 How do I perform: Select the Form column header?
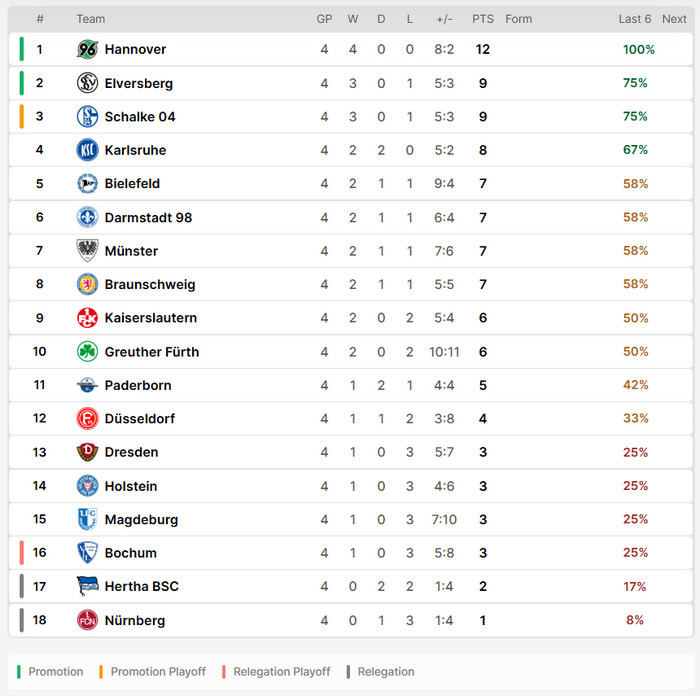[518, 19]
